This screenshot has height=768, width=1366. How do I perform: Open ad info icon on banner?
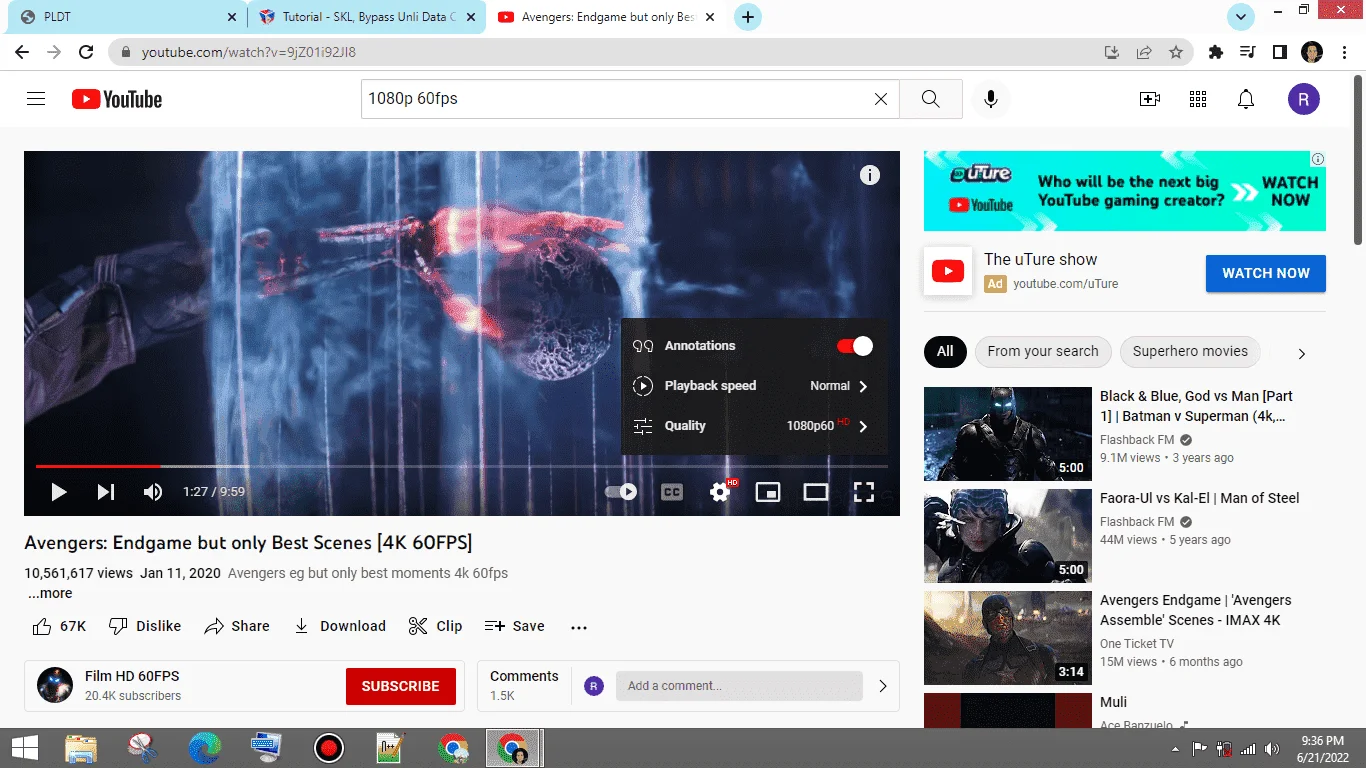1318,159
